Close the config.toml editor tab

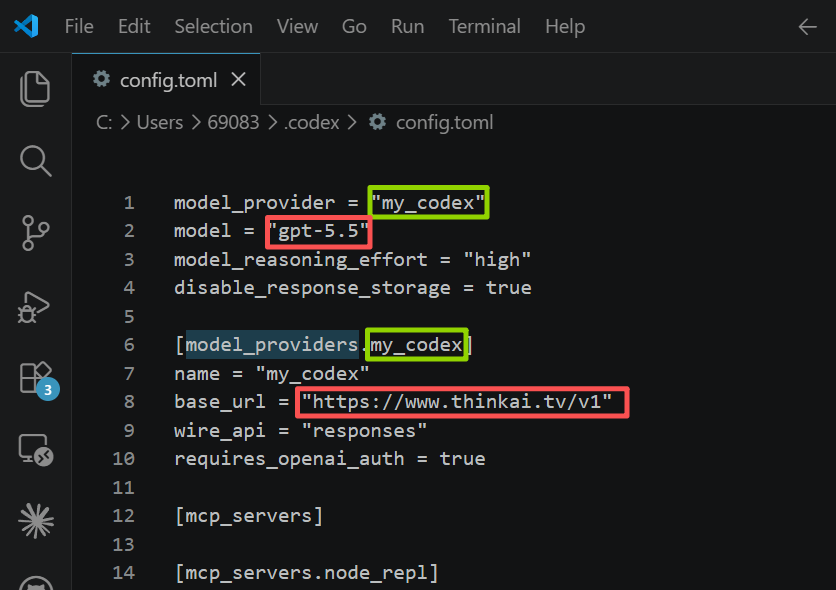[x=238, y=79]
